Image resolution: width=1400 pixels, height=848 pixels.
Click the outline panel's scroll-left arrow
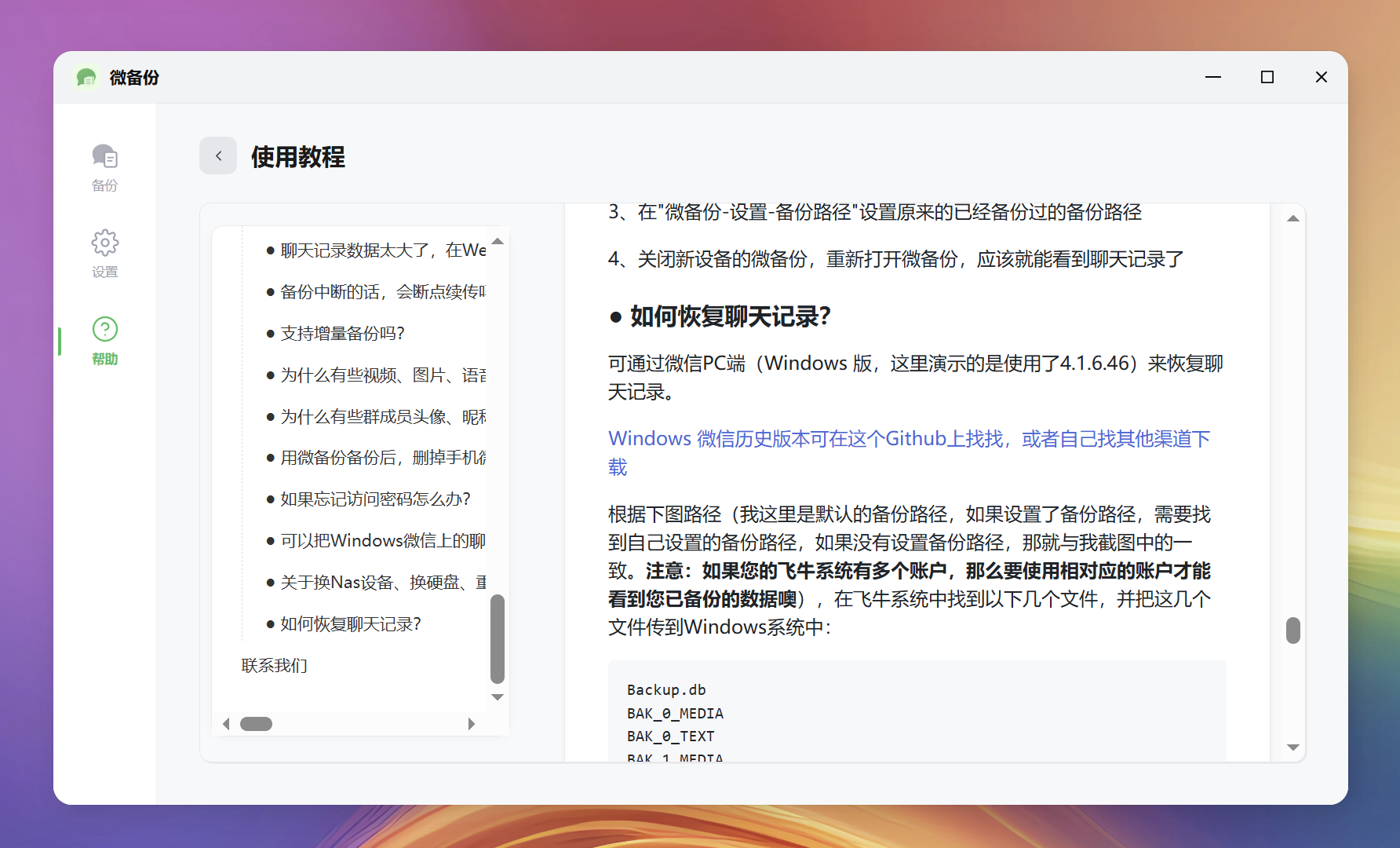click(x=226, y=724)
